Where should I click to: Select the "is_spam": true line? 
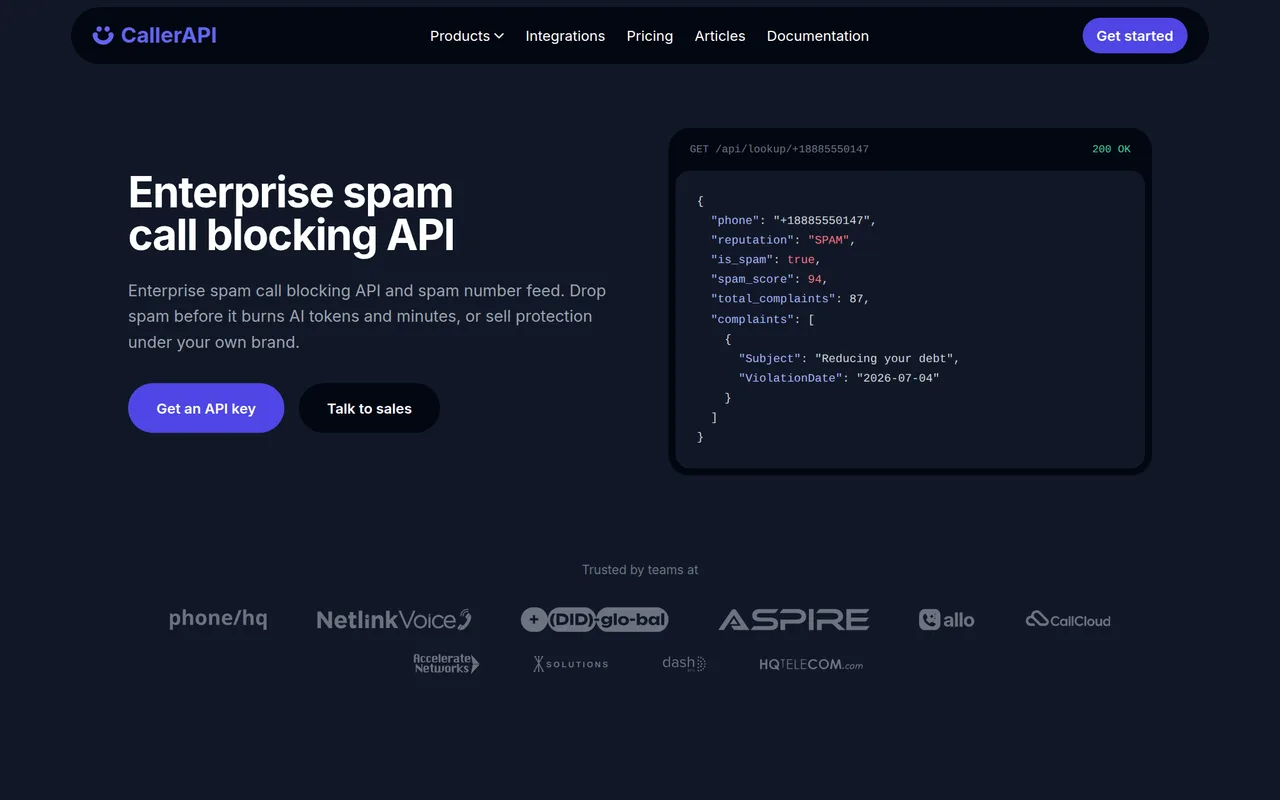(x=766, y=260)
